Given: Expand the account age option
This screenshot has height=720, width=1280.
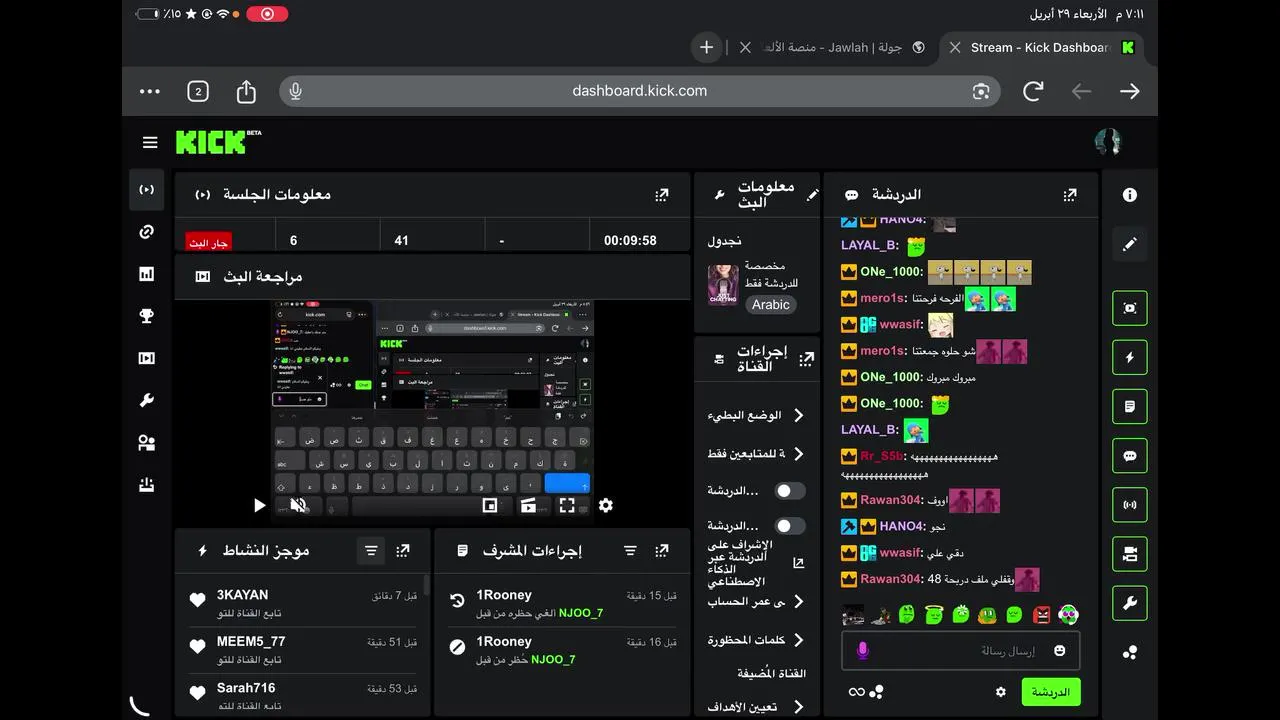Looking at the screenshot, I should tap(757, 602).
